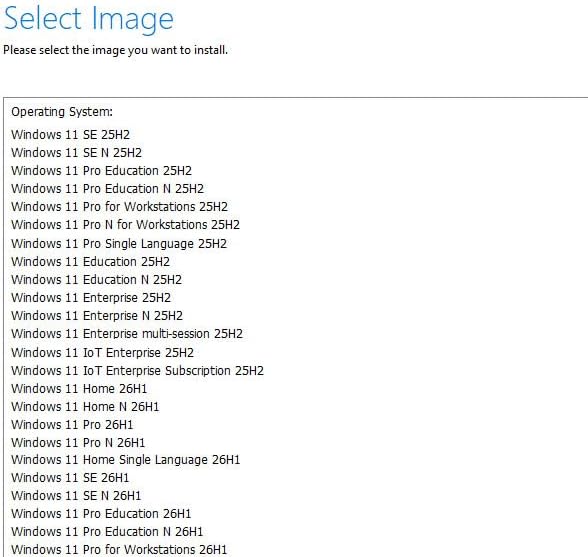This screenshot has width=588, height=557.
Task: Click Windows 11 Home N 26H1
Action: [86, 407]
